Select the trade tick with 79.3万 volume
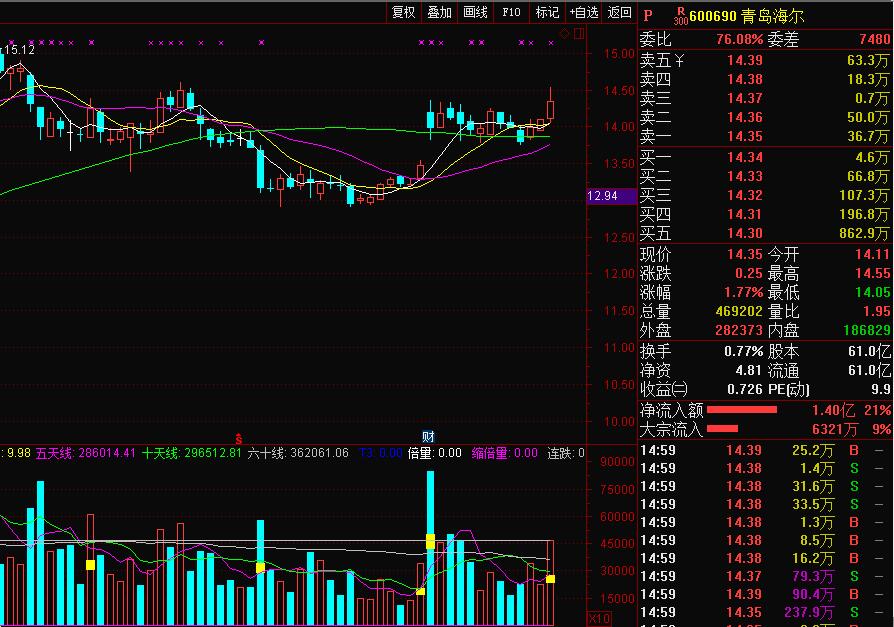 (x=765, y=576)
